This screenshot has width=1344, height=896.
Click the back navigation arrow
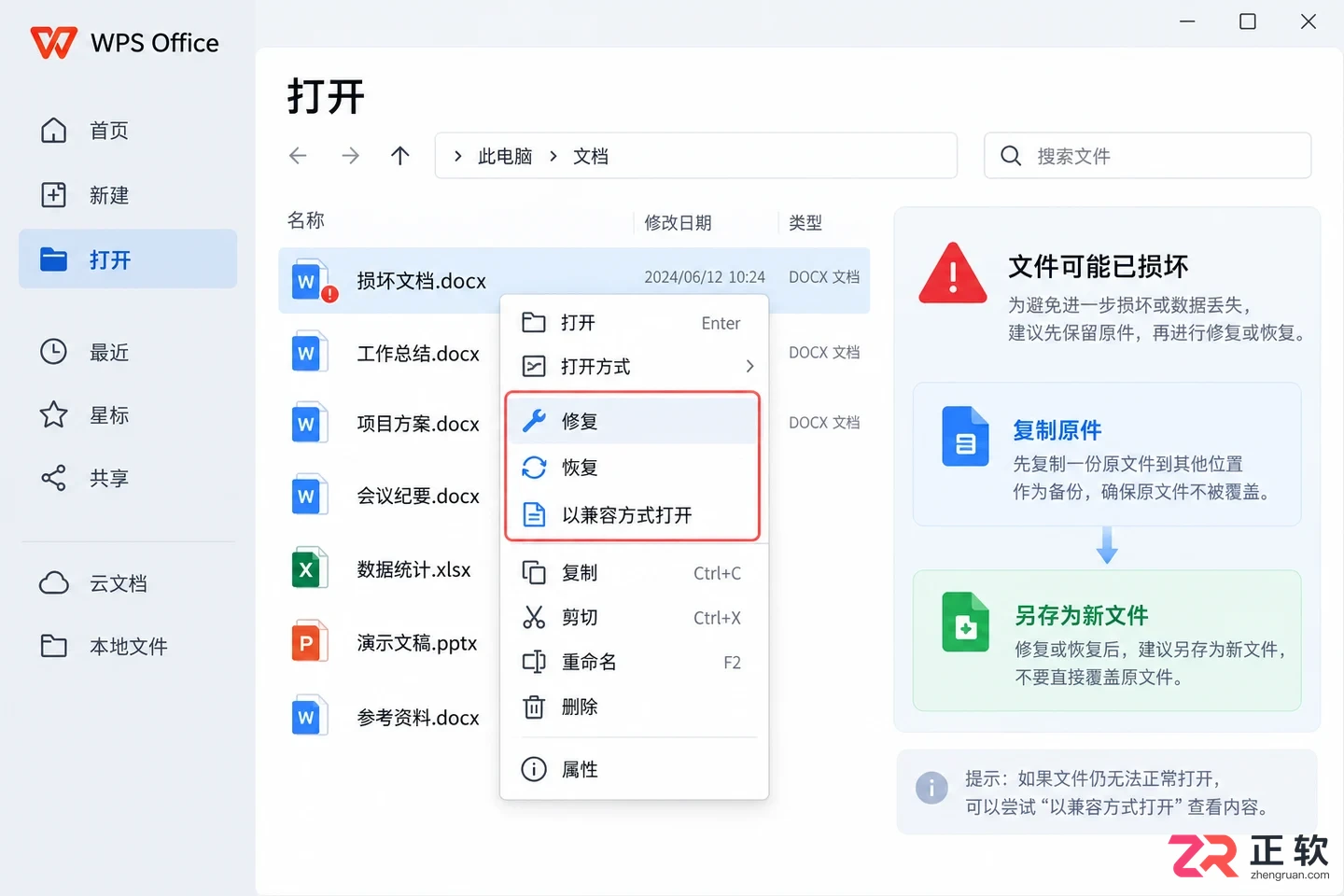[298, 156]
